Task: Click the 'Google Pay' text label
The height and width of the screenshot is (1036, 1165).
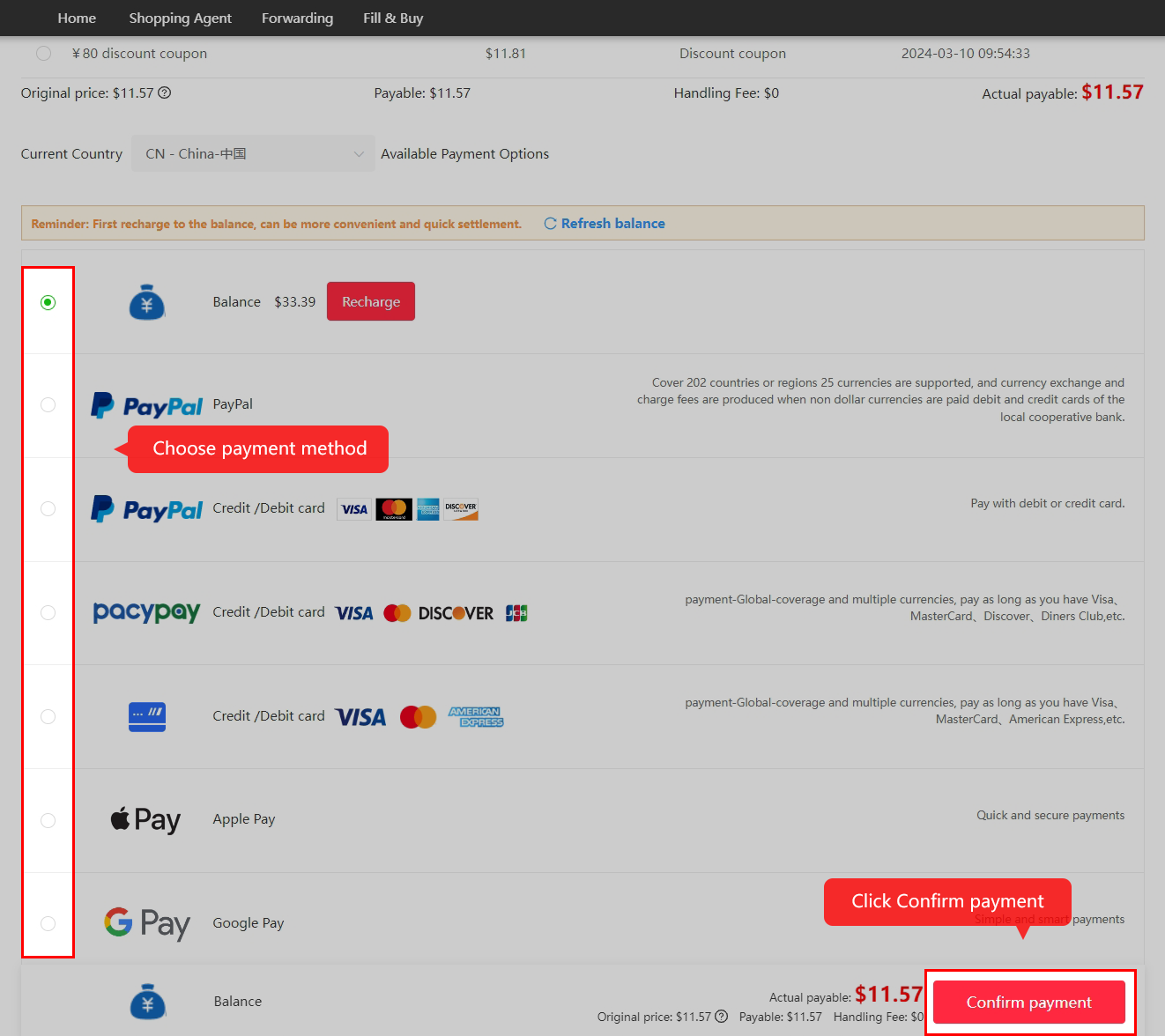Action: 249,923
